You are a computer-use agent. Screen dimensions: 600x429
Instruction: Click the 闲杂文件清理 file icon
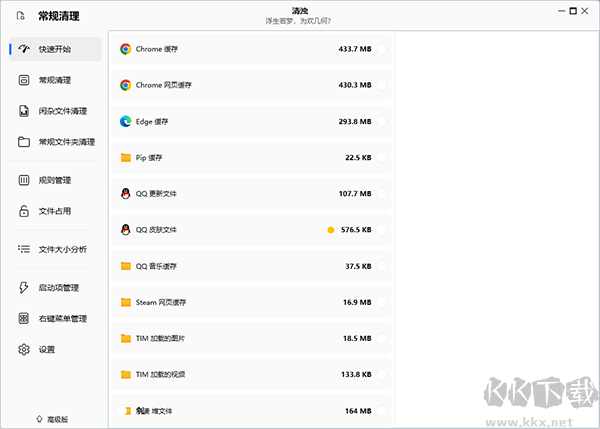point(24,111)
